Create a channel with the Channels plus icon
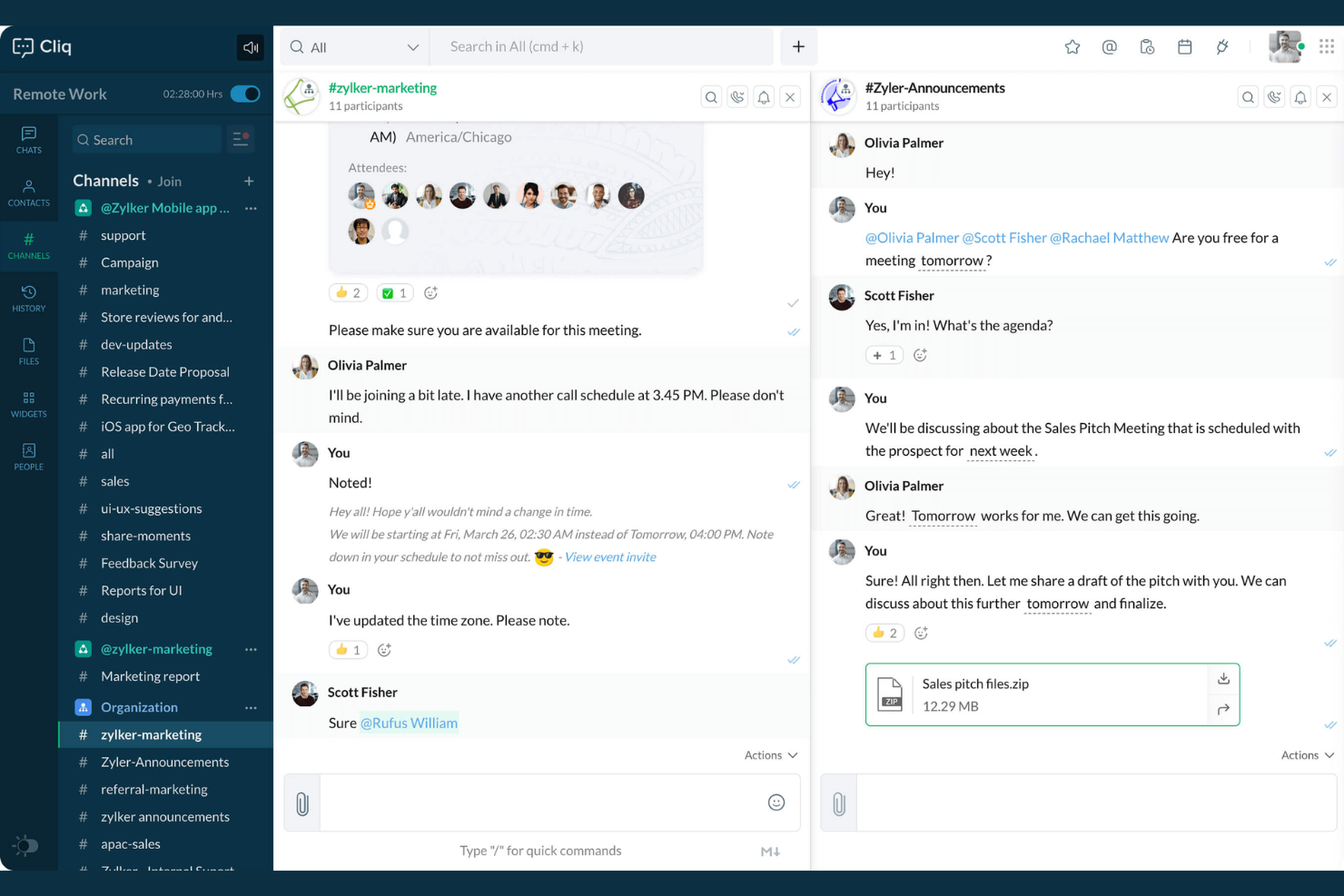The width and height of the screenshot is (1344, 896). [x=249, y=182]
